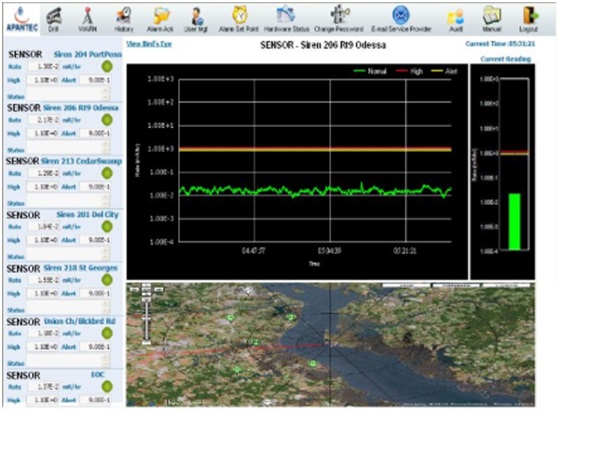Click the Alarm Ack icon
This screenshot has height=450, width=600.
pyautogui.click(x=161, y=16)
